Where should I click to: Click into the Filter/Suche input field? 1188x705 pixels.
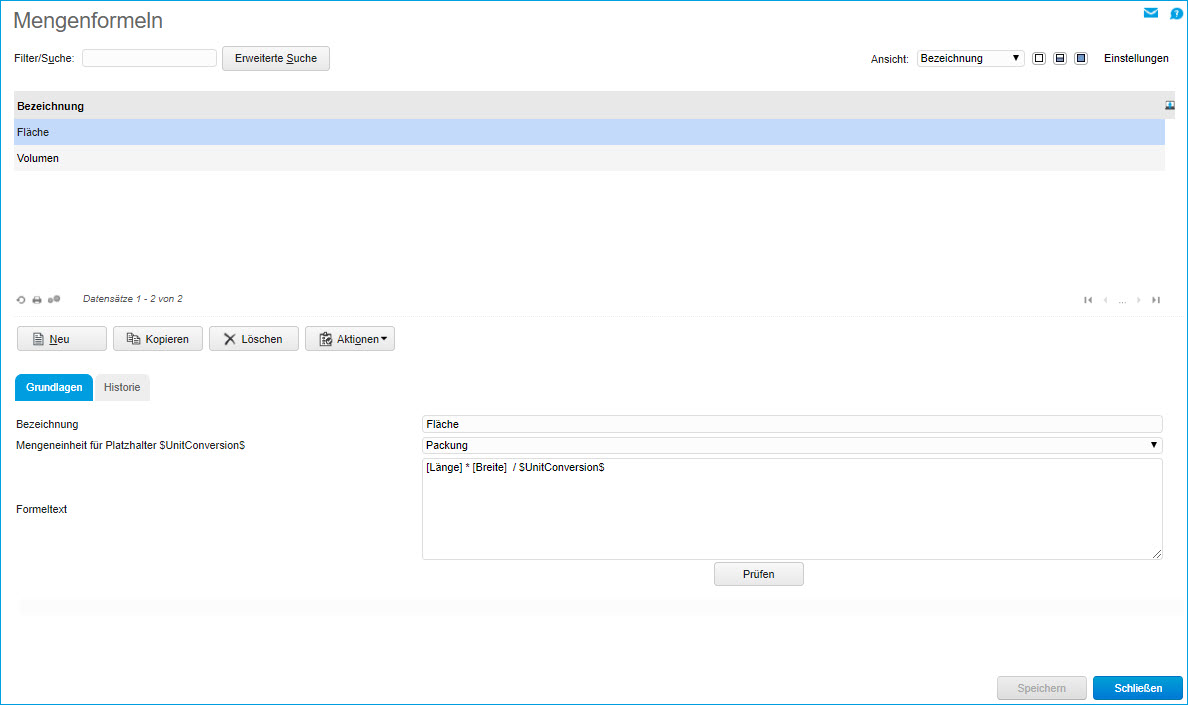(x=149, y=58)
